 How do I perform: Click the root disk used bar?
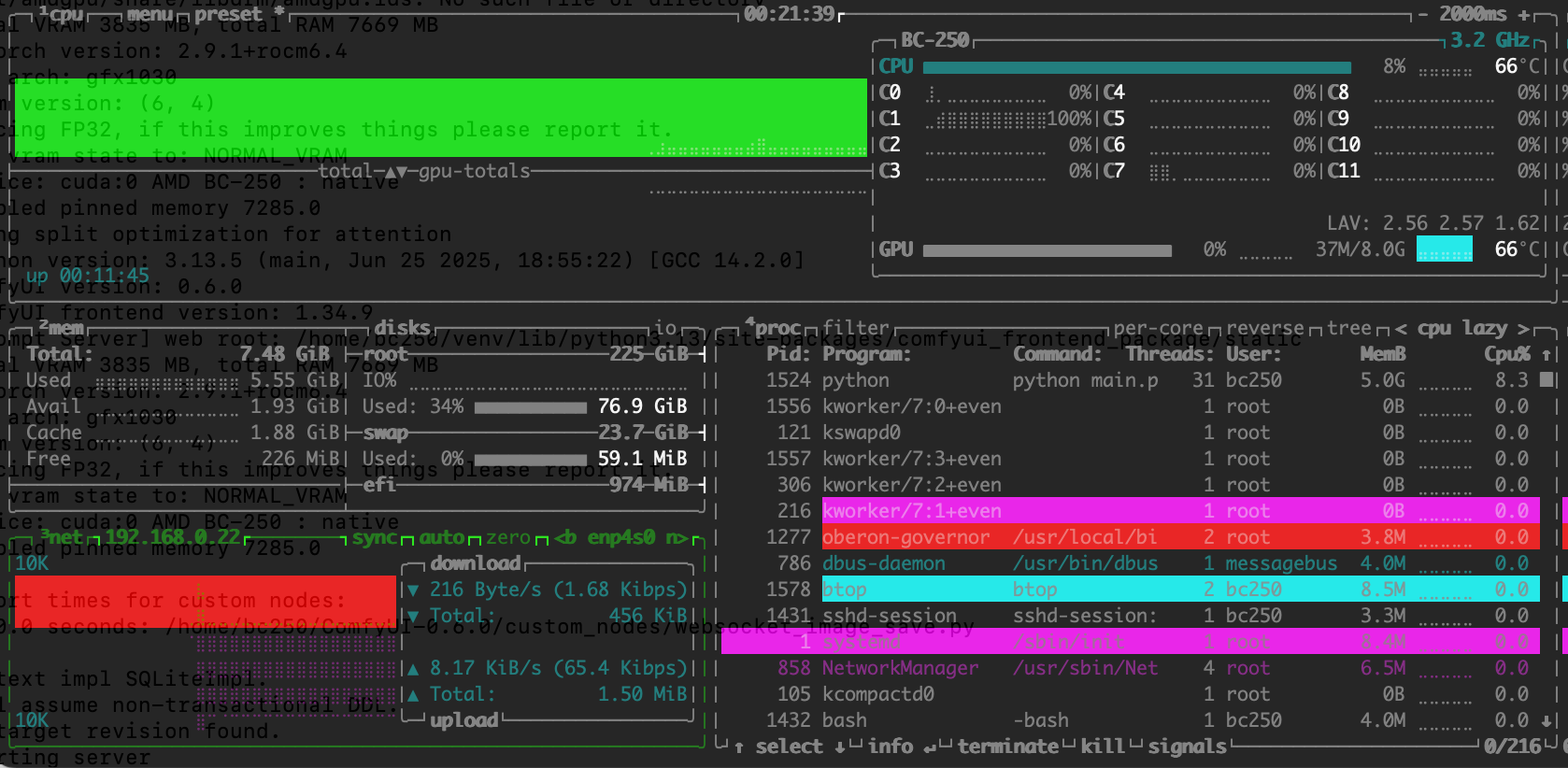coord(531,407)
